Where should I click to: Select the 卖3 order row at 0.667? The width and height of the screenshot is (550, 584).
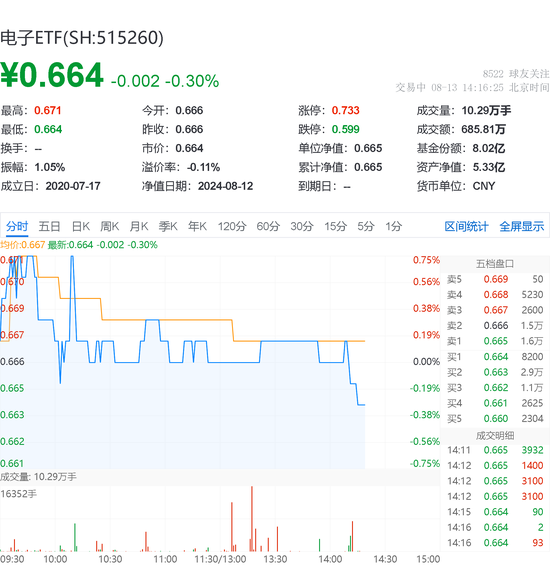[x=495, y=310]
